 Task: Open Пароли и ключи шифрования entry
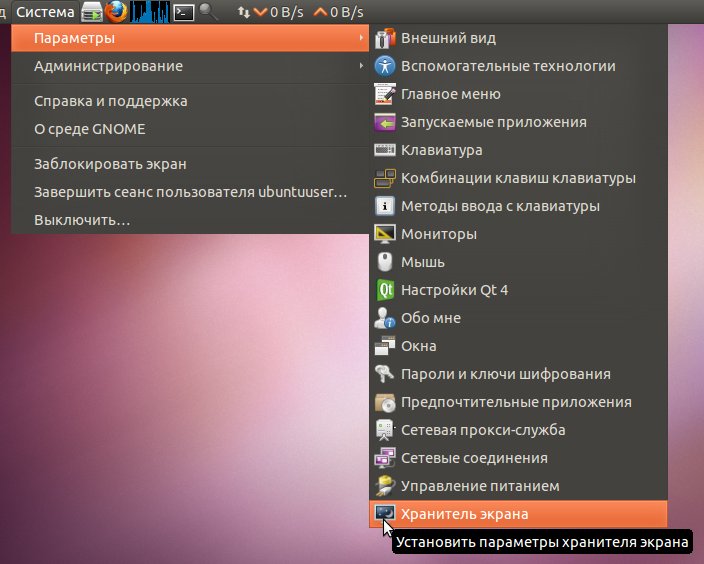pyautogui.click(x=519, y=374)
